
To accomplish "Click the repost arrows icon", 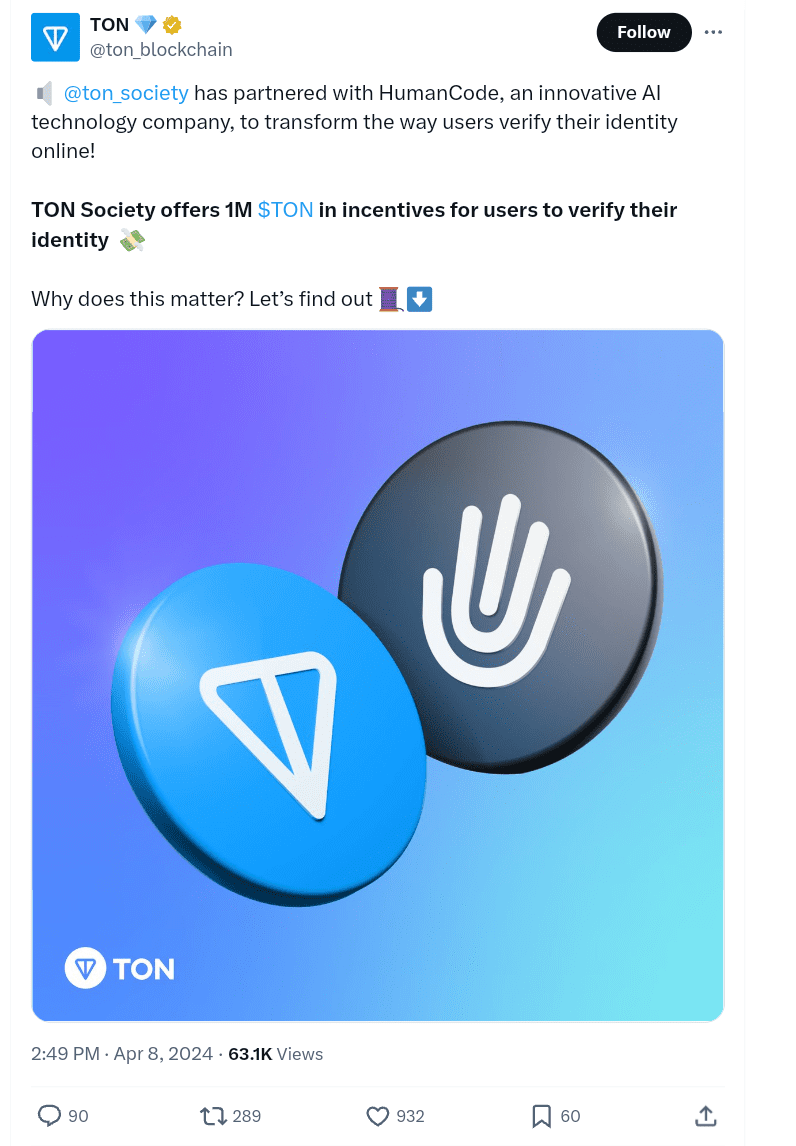I will [x=212, y=1115].
